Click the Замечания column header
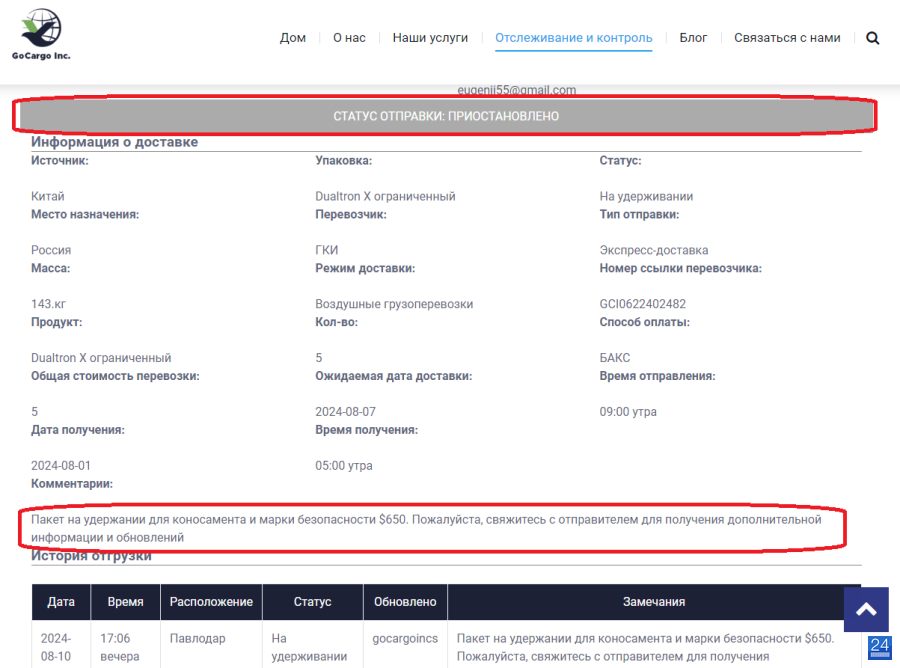Screen dimensions: 900x668 click(x=654, y=602)
